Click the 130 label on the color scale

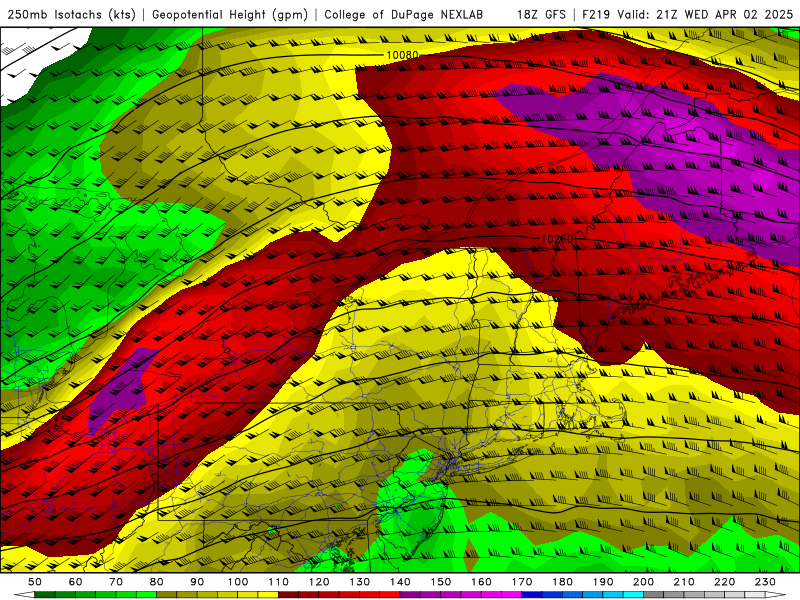[360, 582]
